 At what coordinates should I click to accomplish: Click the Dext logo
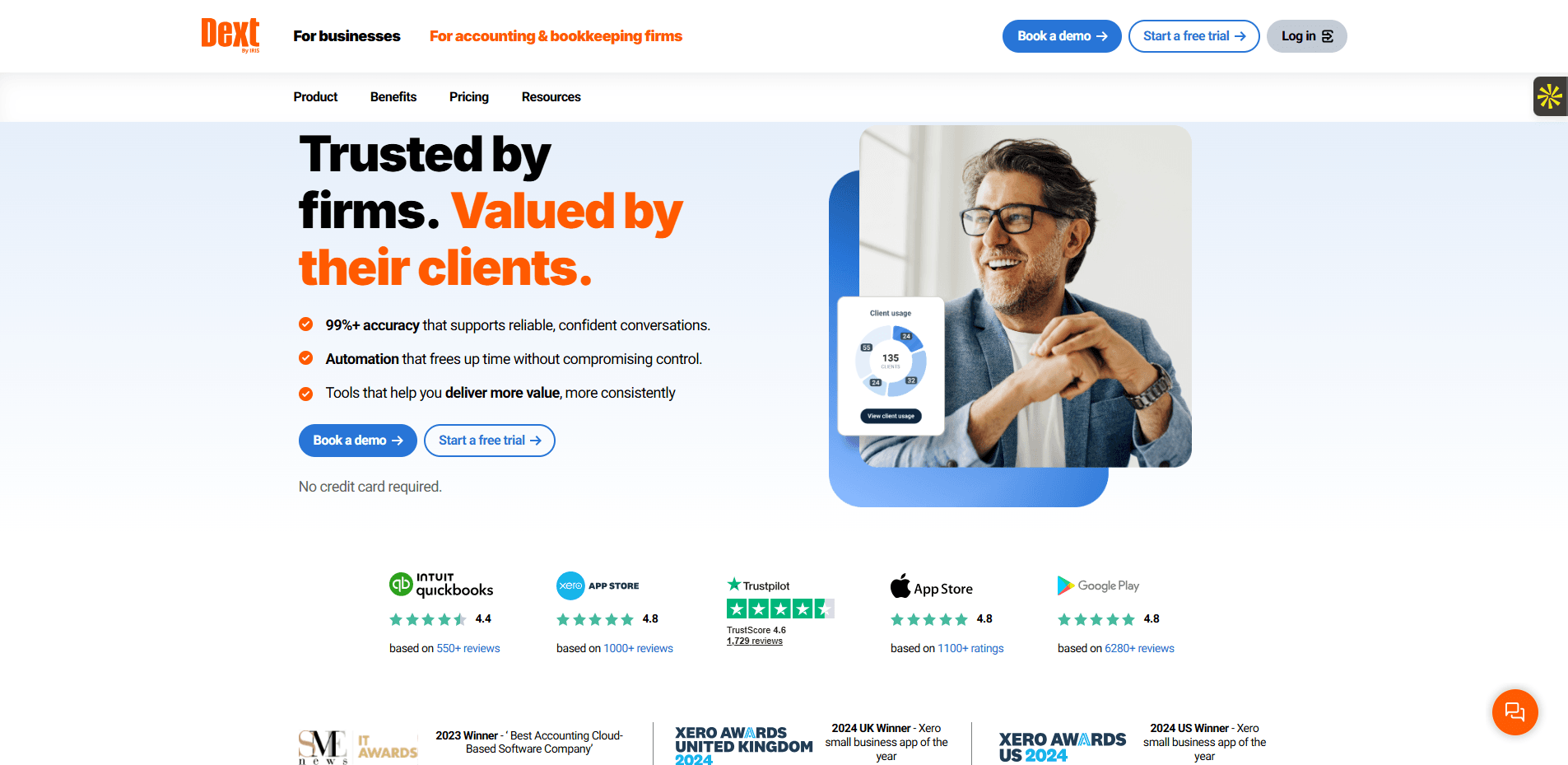tap(230, 35)
